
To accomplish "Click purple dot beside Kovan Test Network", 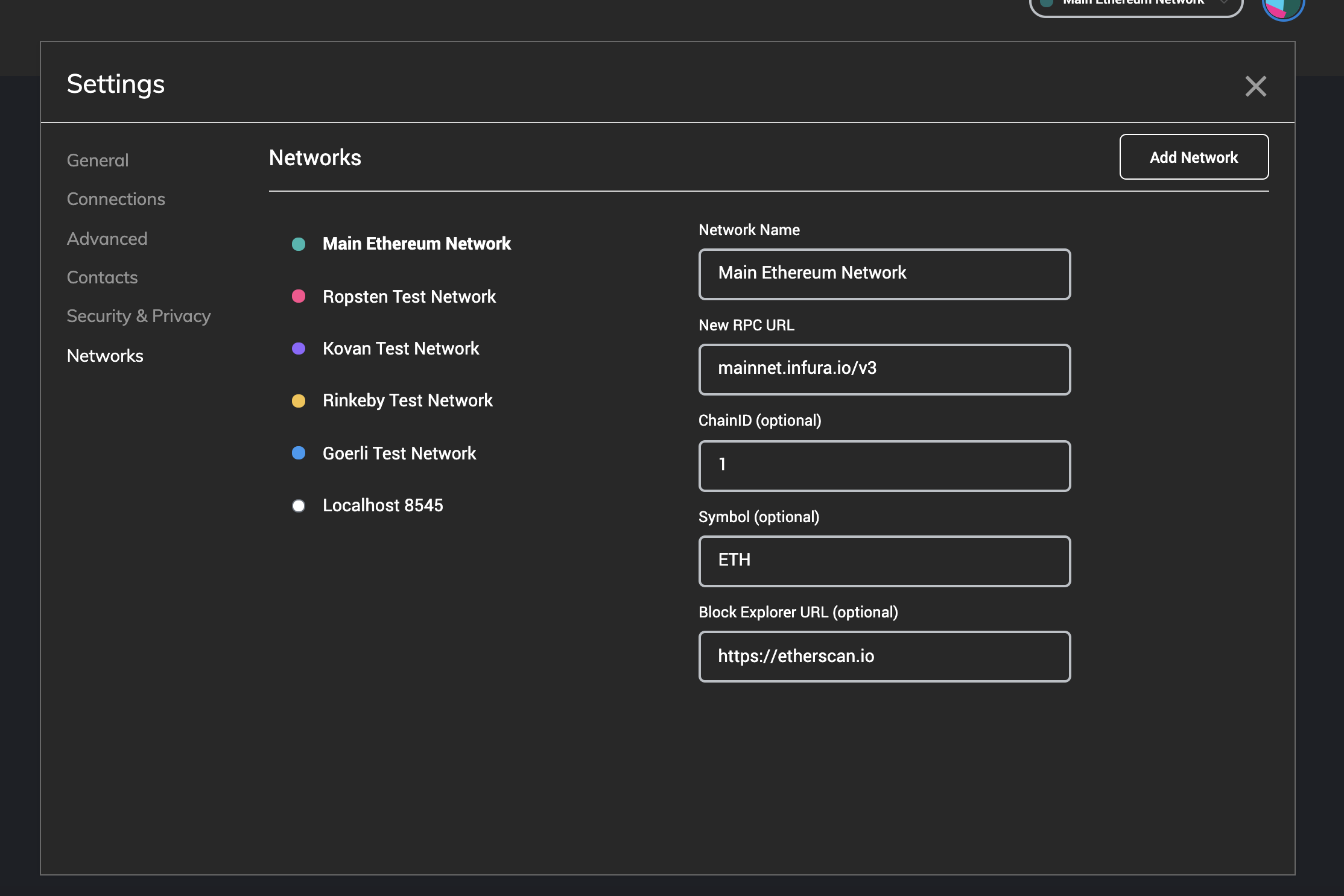I will coord(299,349).
